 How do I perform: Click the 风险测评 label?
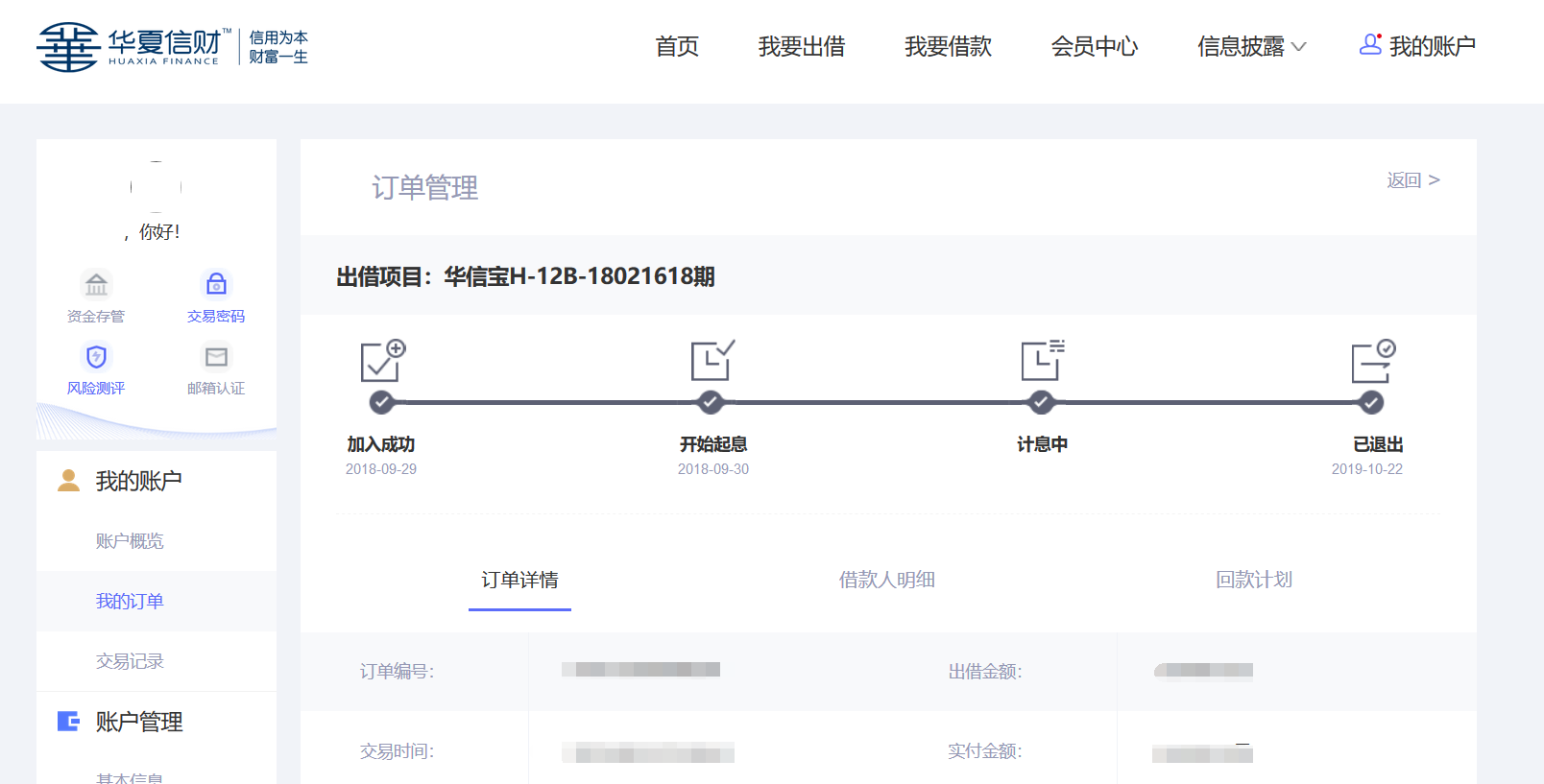point(96,389)
